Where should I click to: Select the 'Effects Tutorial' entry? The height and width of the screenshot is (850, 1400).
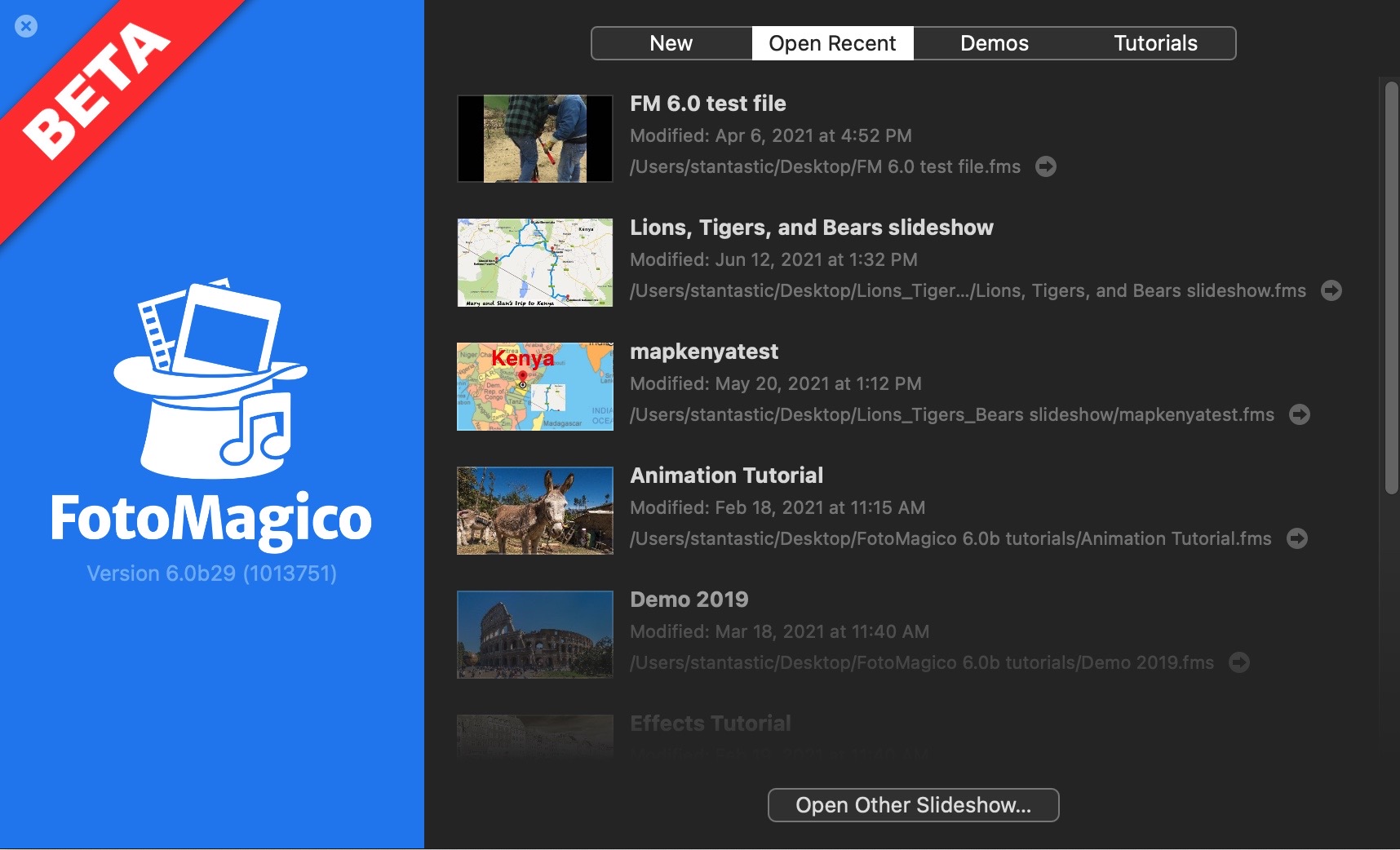coord(711,724)
